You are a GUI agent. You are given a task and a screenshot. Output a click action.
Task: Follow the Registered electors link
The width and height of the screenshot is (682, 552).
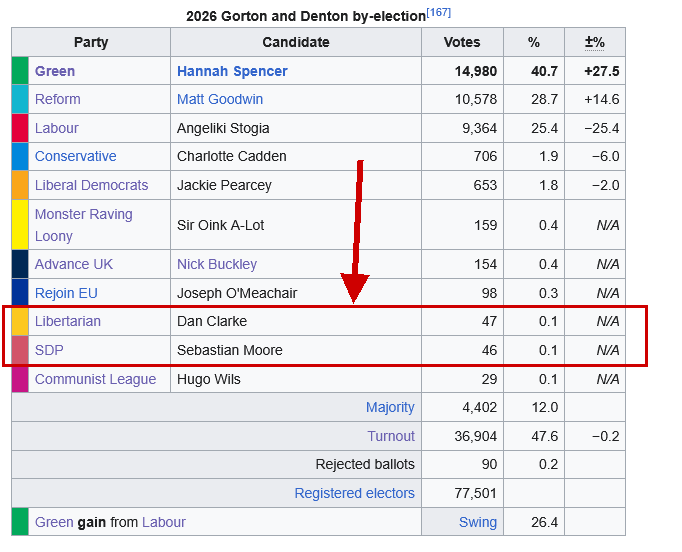354,493
